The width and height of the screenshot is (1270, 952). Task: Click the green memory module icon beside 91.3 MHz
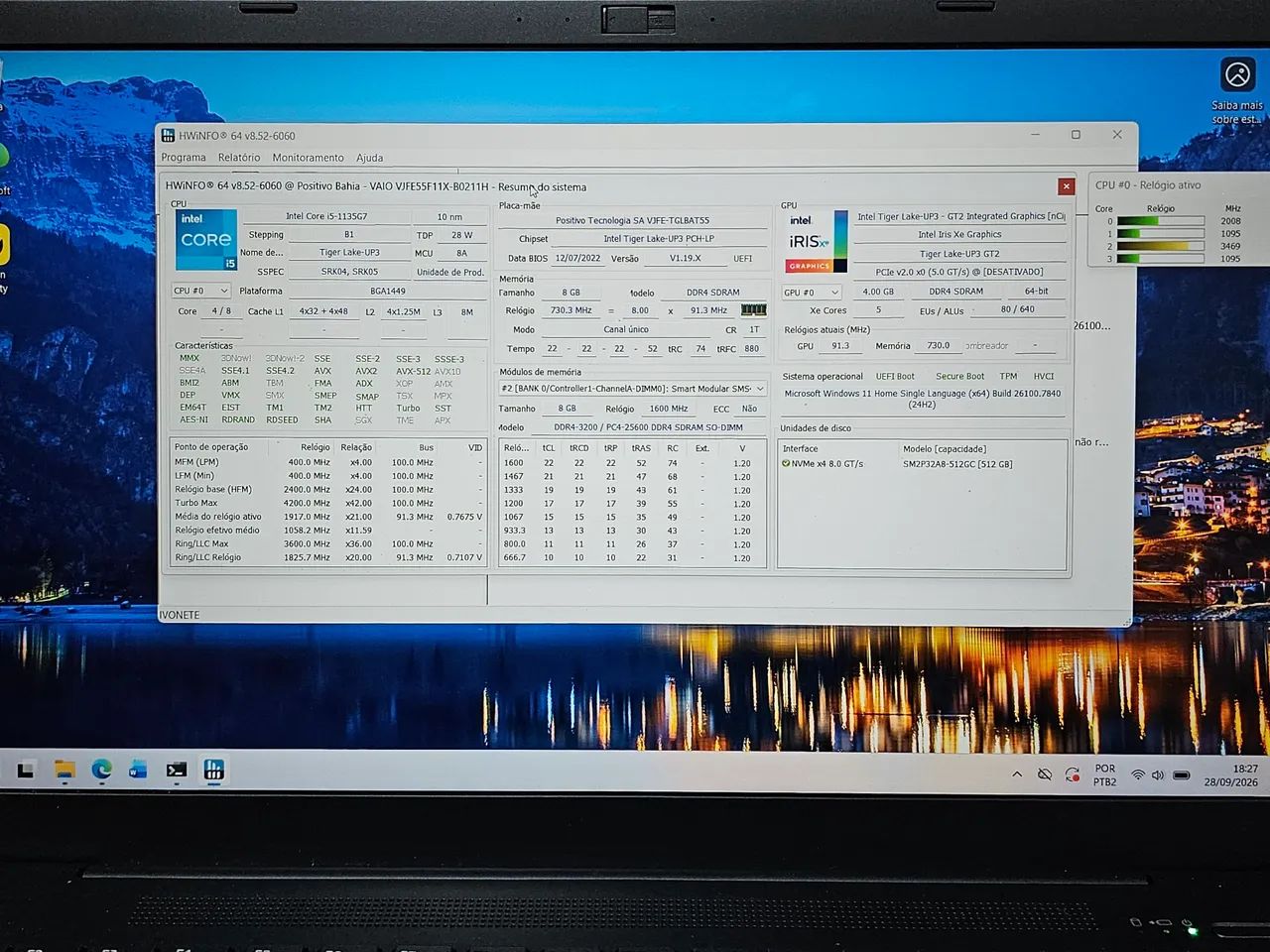point(753,310)
